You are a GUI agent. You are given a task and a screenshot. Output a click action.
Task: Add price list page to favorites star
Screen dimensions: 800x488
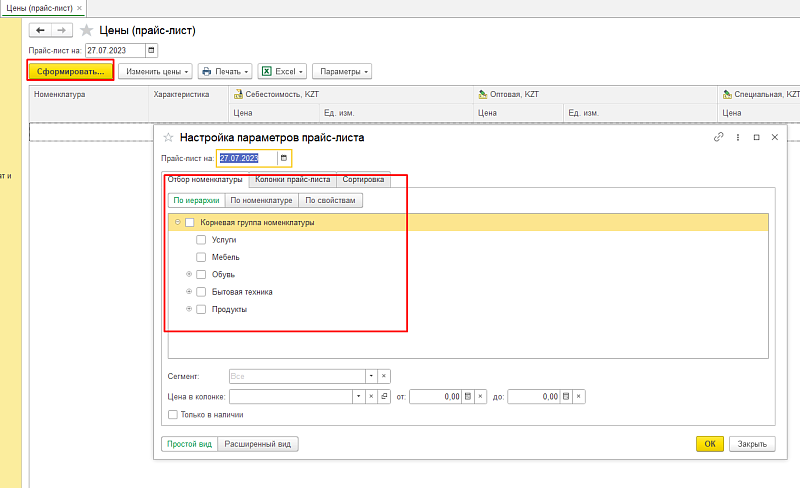(x=86, y=30)
